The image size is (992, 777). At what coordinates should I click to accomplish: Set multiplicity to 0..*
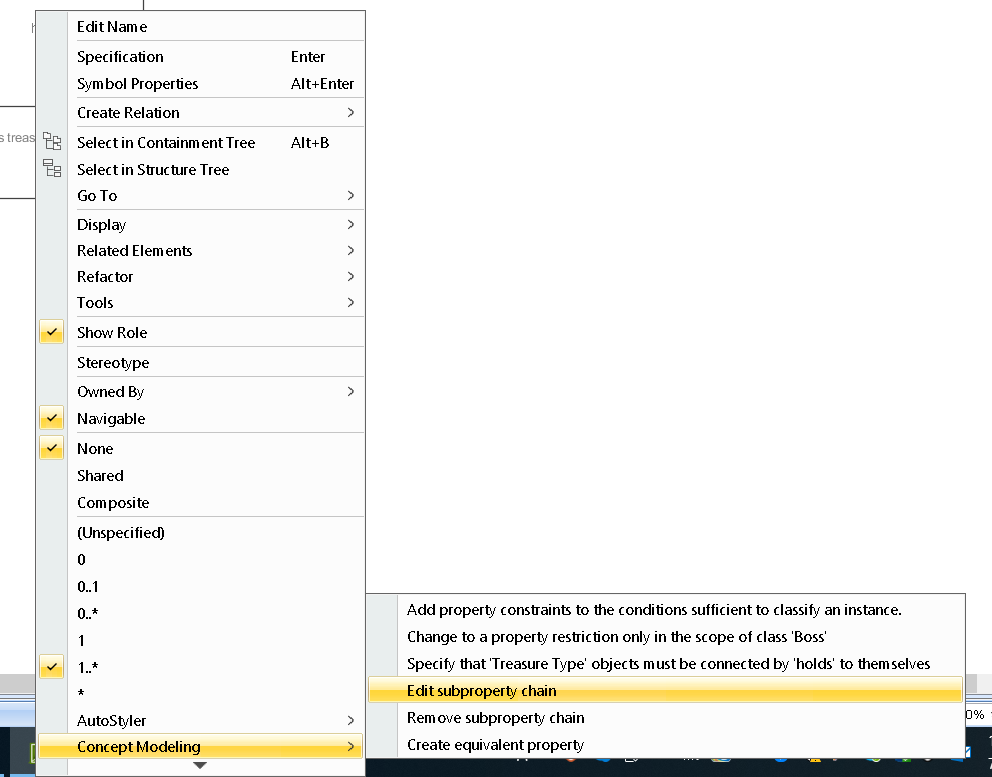point(201,614)
